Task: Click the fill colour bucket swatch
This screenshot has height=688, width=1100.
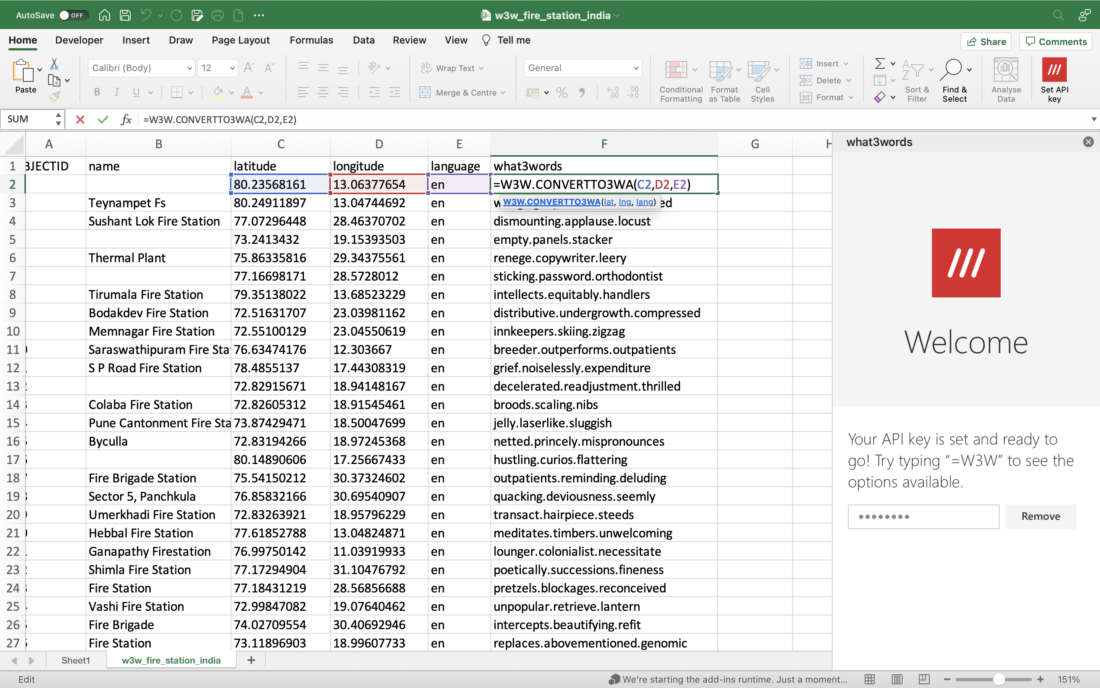Action: coord(218,93)
